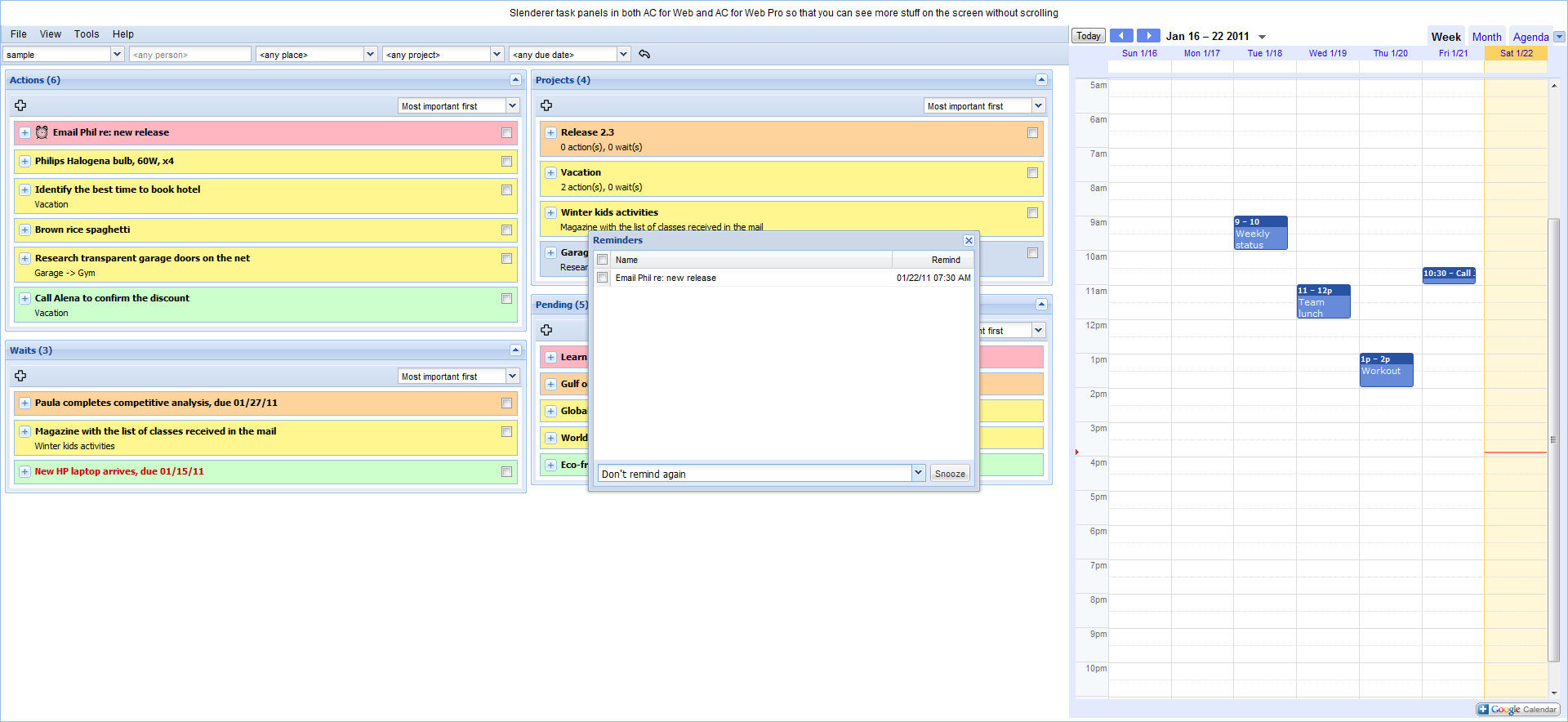Jump to Today in calendar
This screenshot has width=1568, height=722.
pyautogui.click(x=1088, y=36)
